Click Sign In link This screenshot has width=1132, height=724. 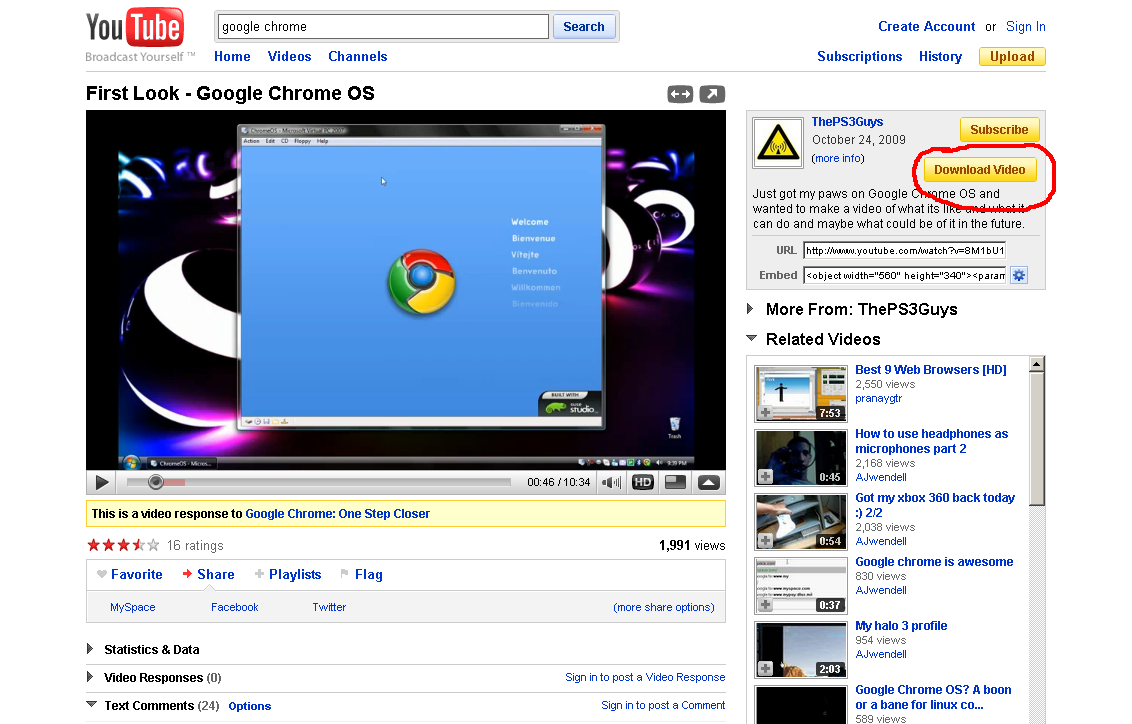coord(1025,27)
